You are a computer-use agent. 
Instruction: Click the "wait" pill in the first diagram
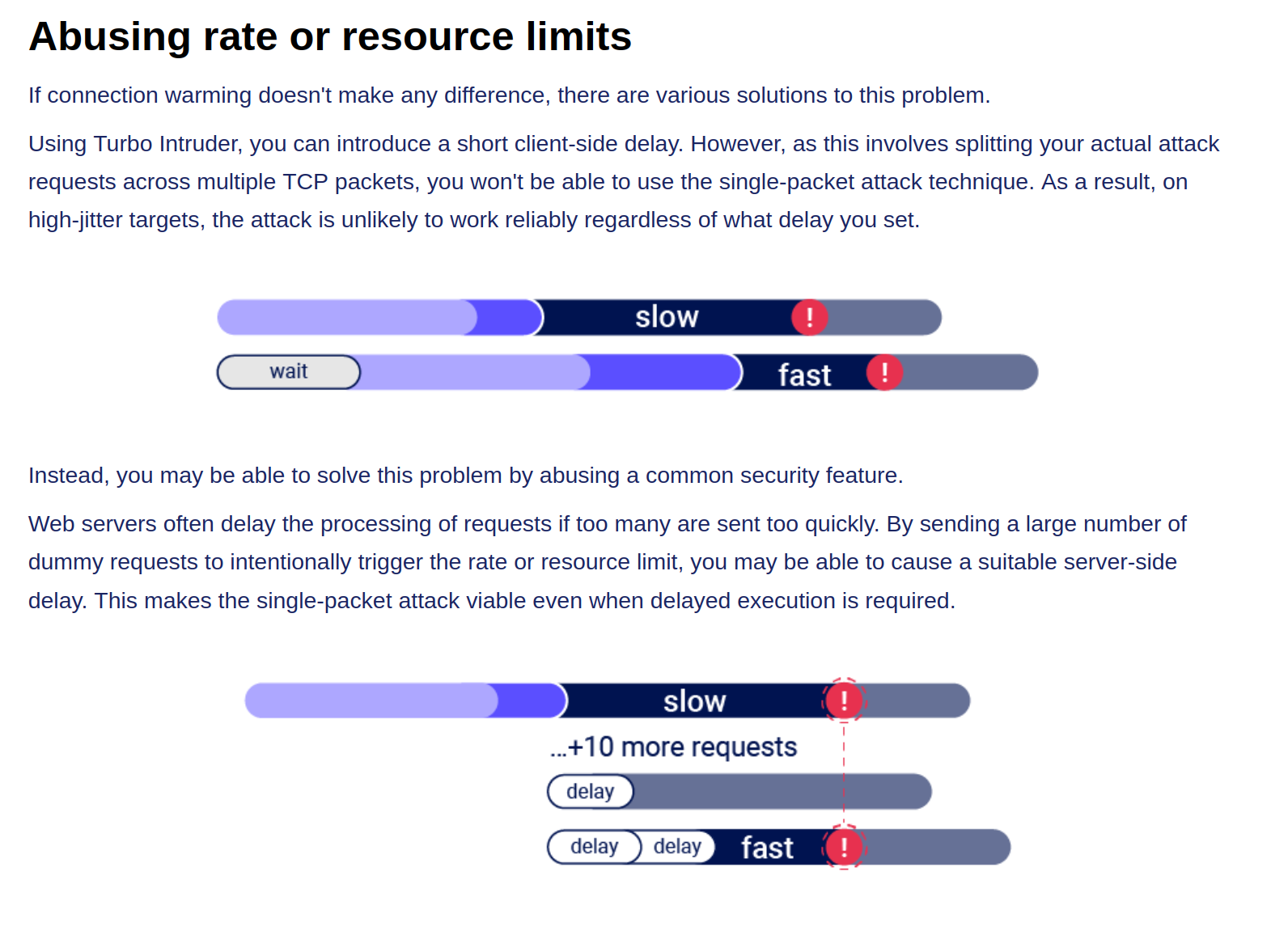(x=289, y=372)
